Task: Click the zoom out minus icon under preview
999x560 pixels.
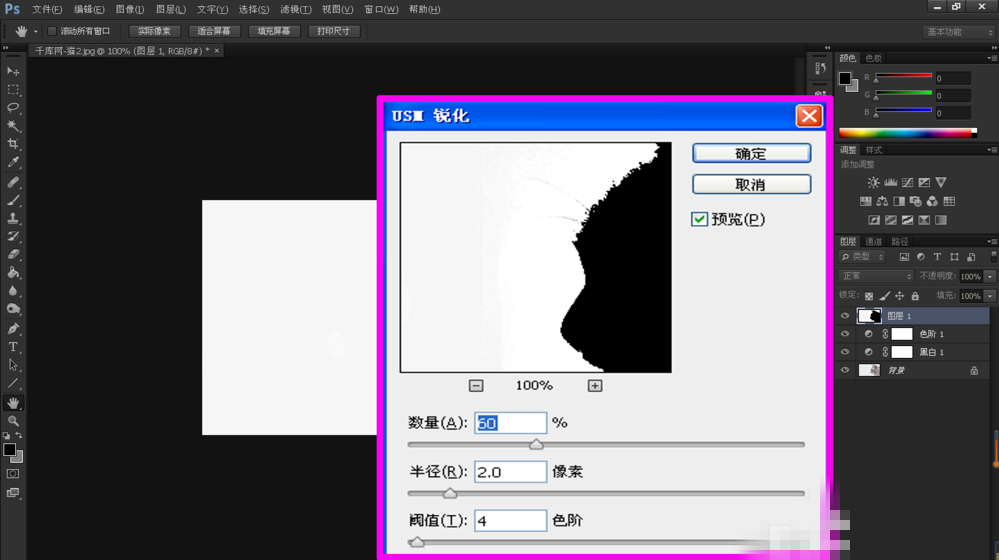Action: tap(476, 386)
